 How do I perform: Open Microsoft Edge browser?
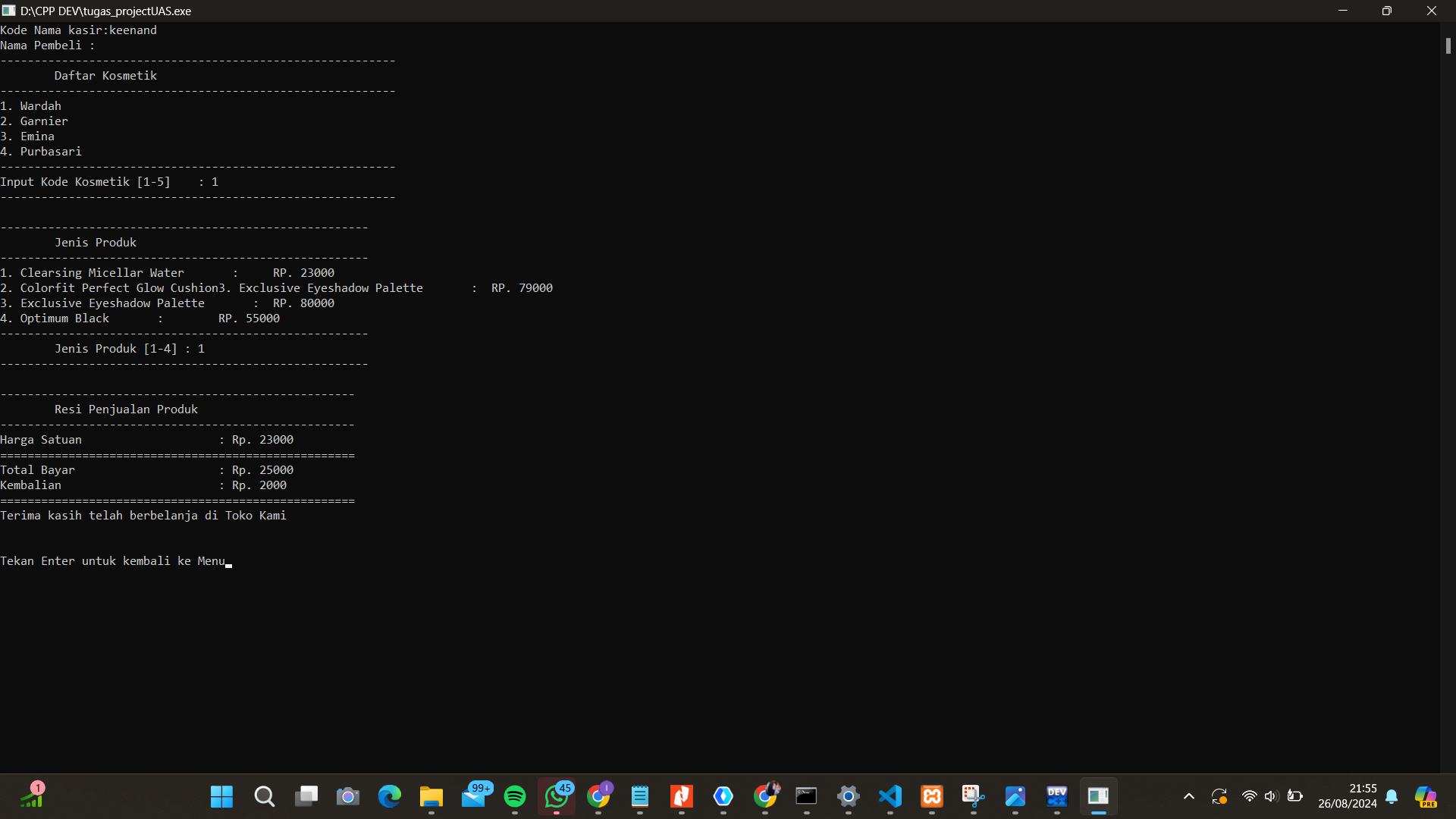pyautogui.click(x=390, y=796)
